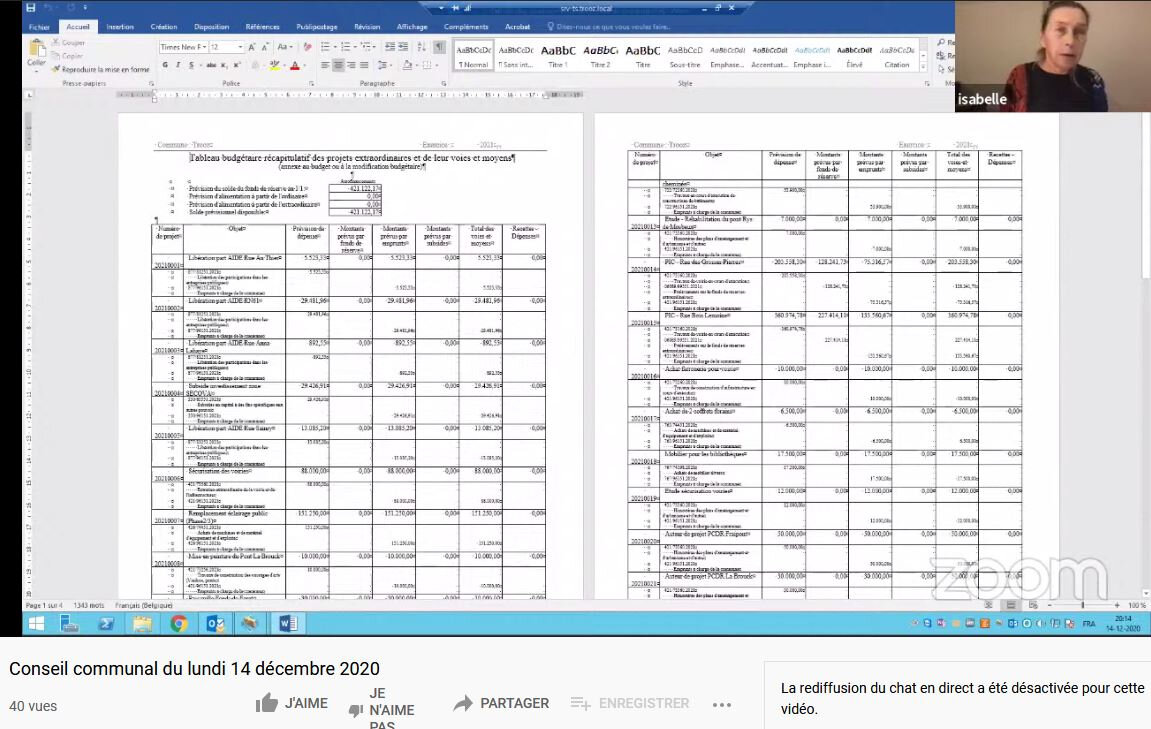Increase paragraph indent

click(403, 46)
